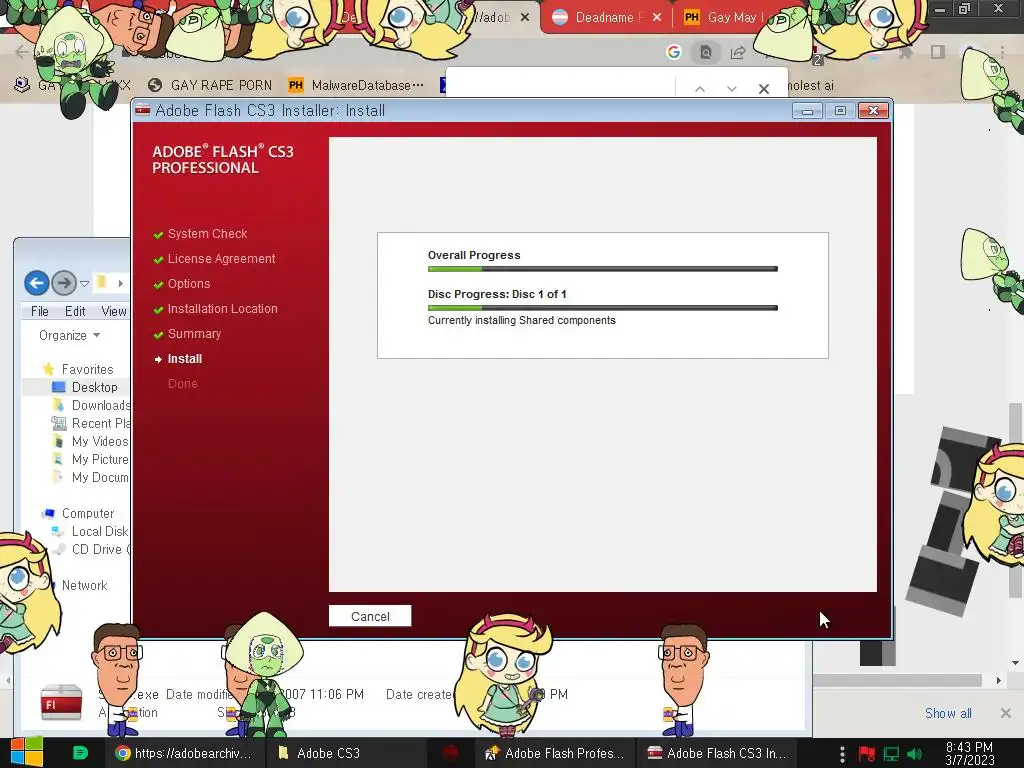This screenshot has width=1024, height=768.
Task: Click the vertical scrollbar down arrow
Action: [x=1016, y=663]
